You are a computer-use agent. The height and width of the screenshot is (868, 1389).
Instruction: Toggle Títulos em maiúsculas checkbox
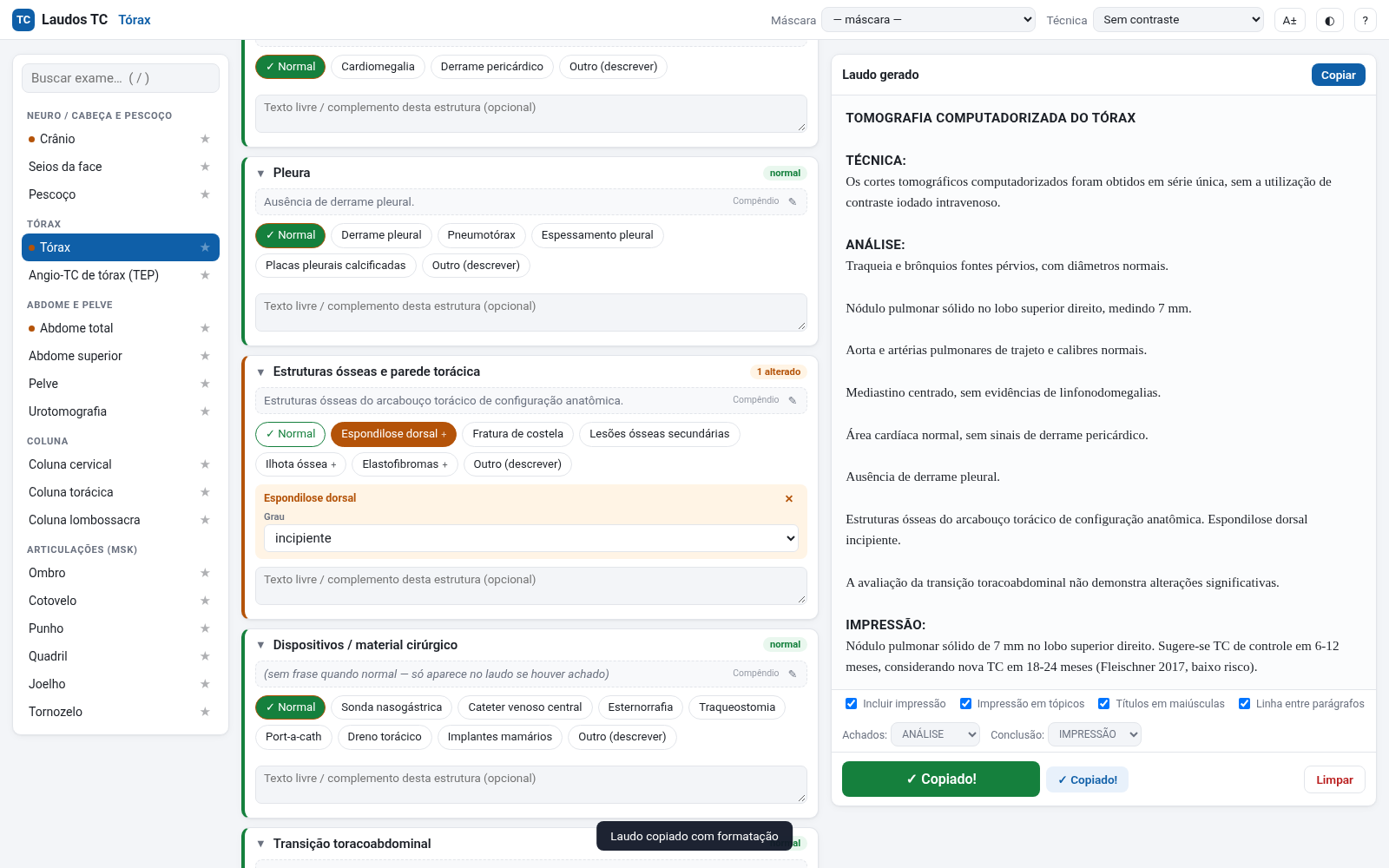click(1103, 704)
